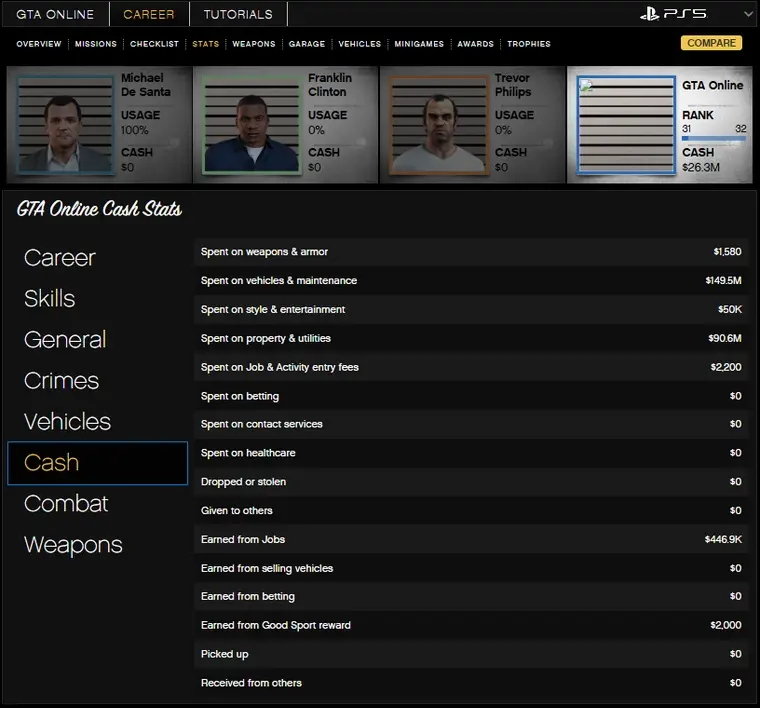Select Trevor Philips mugshot
Viewport: 760px width, 708px height.
438,125
